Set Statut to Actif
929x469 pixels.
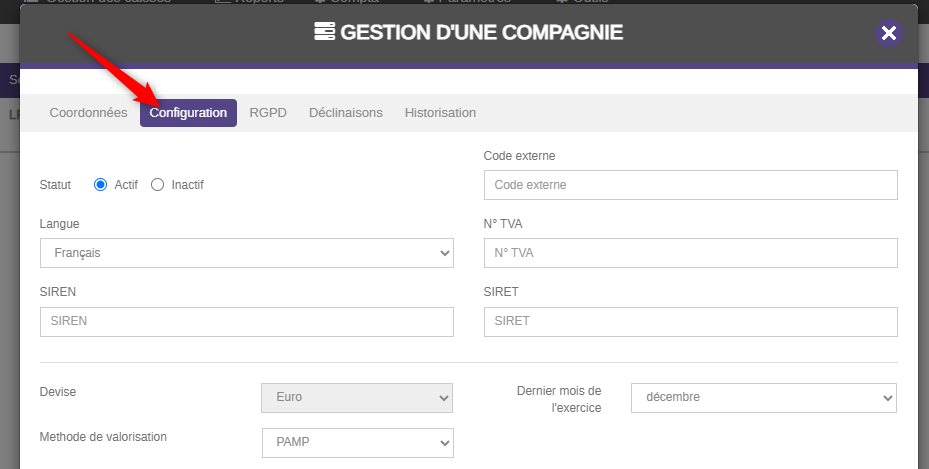click(x=100, y=185)
